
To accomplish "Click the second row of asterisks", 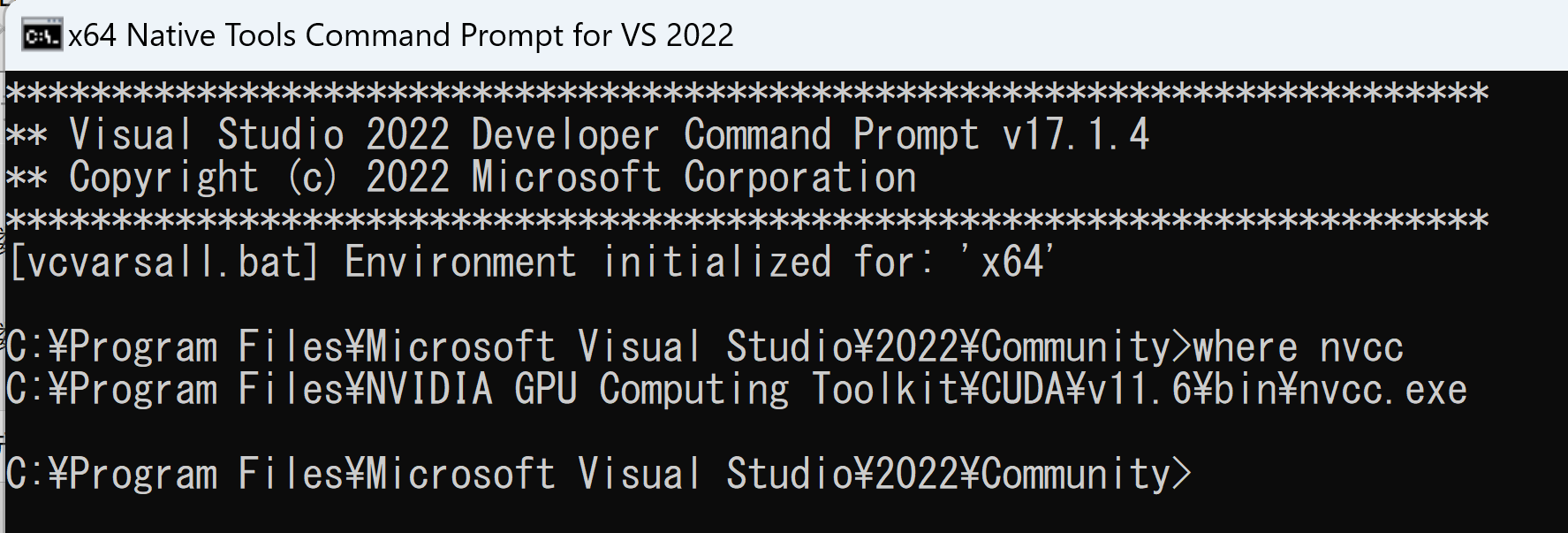I will pos(747,220).
